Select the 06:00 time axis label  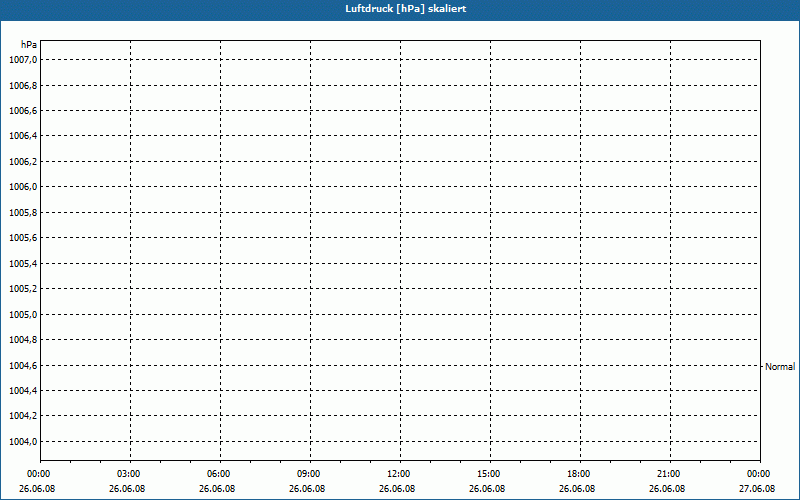pos(219,474)
